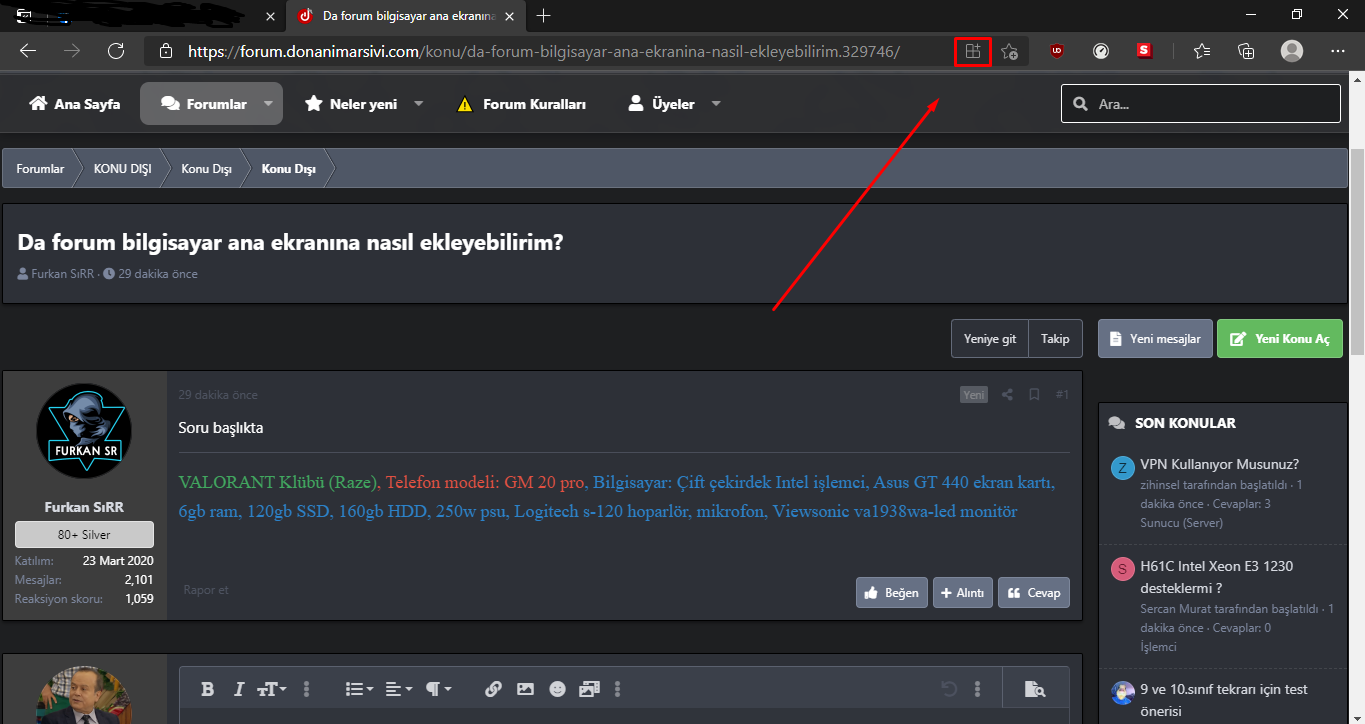
Task: Click the browser address bar URL
Action: 544,51
